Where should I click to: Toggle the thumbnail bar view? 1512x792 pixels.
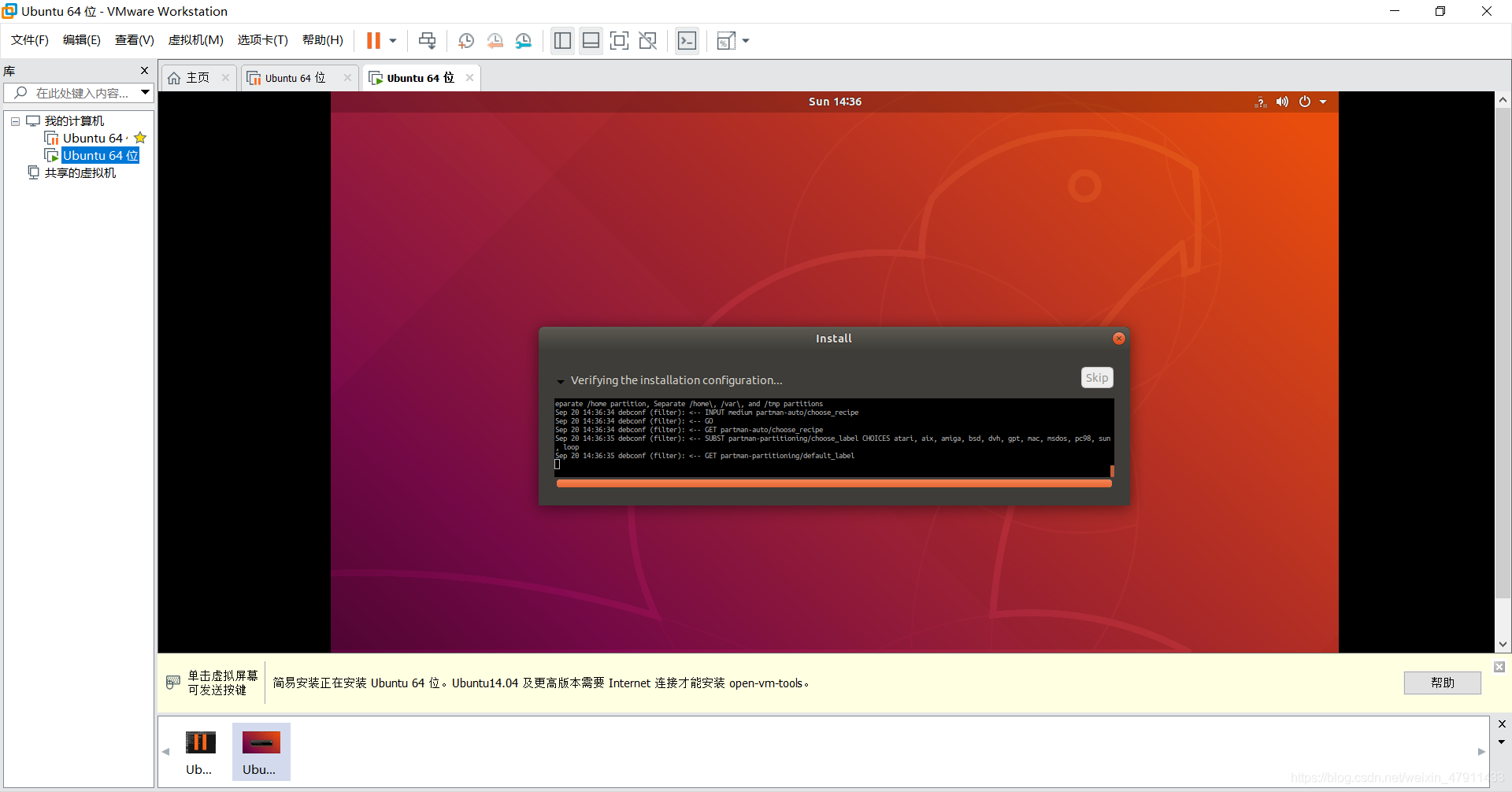591,40
